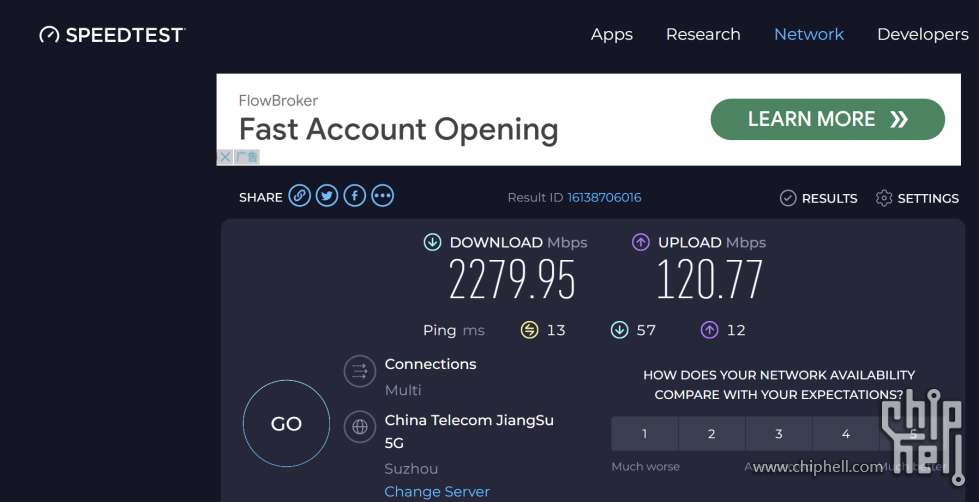Click the China Telecom JiangSu 5G server name
This screenshot has height=502, width=979.
tap(469, 431)
